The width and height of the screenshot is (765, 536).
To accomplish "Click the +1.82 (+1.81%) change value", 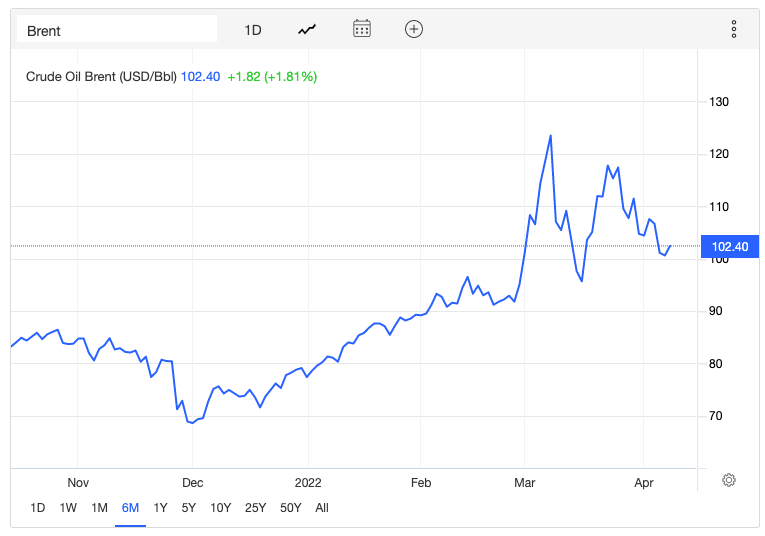I will pos(272,77).
